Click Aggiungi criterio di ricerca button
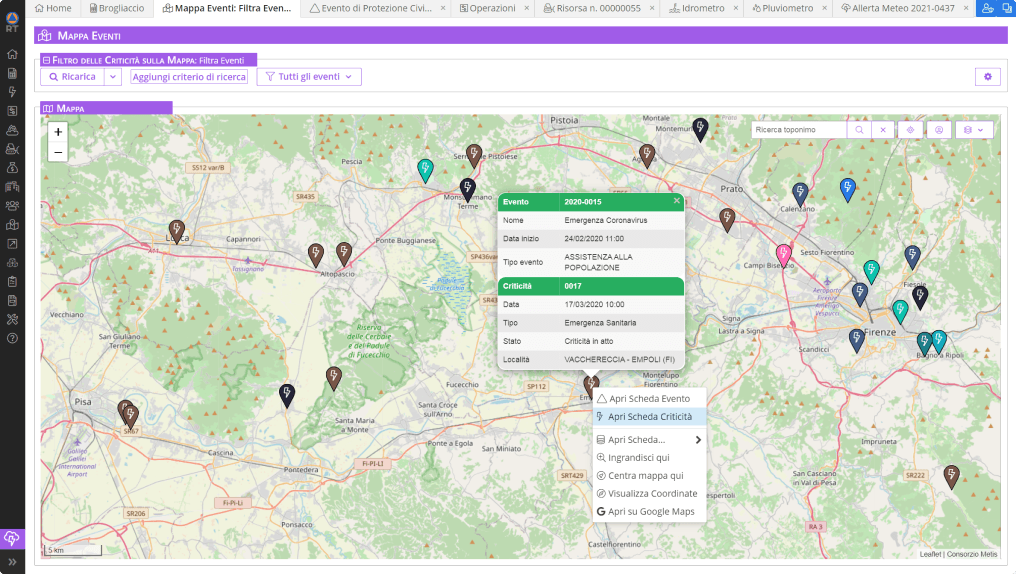Screen dimensions: 1016x574 [x=189, y=76]
